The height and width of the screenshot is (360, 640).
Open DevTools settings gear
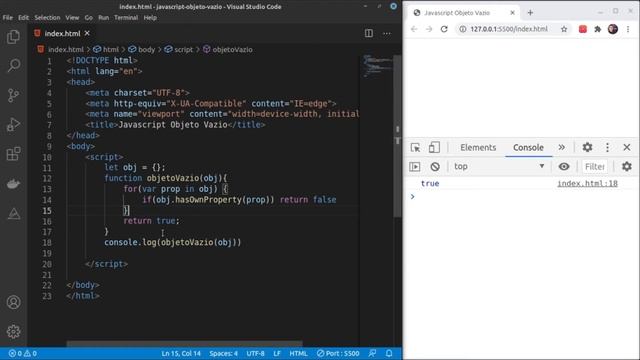[x=587, y=147]
